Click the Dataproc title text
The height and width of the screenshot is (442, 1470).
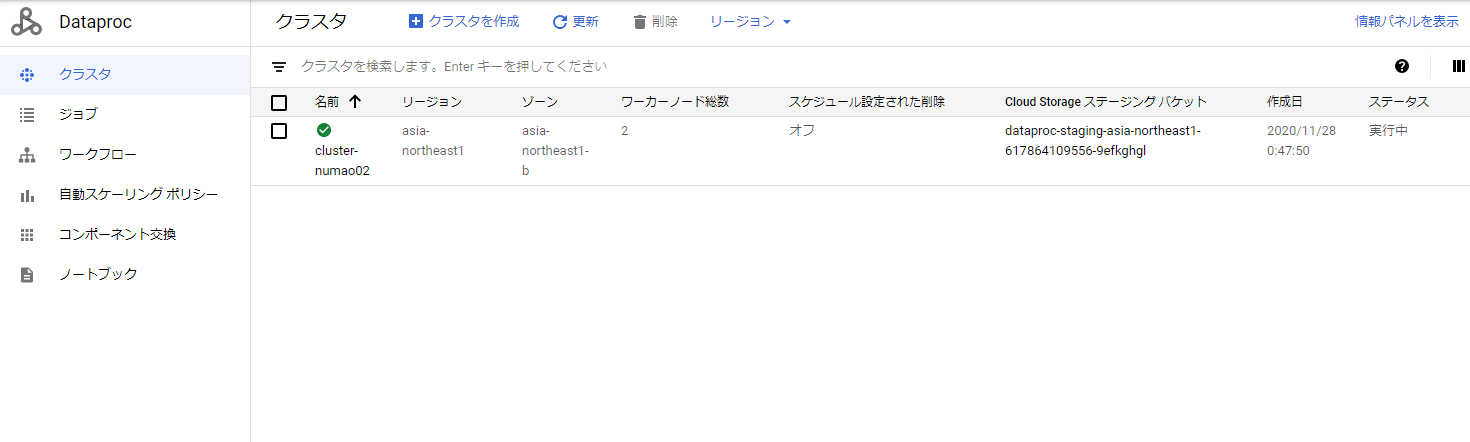pos(95,22)
